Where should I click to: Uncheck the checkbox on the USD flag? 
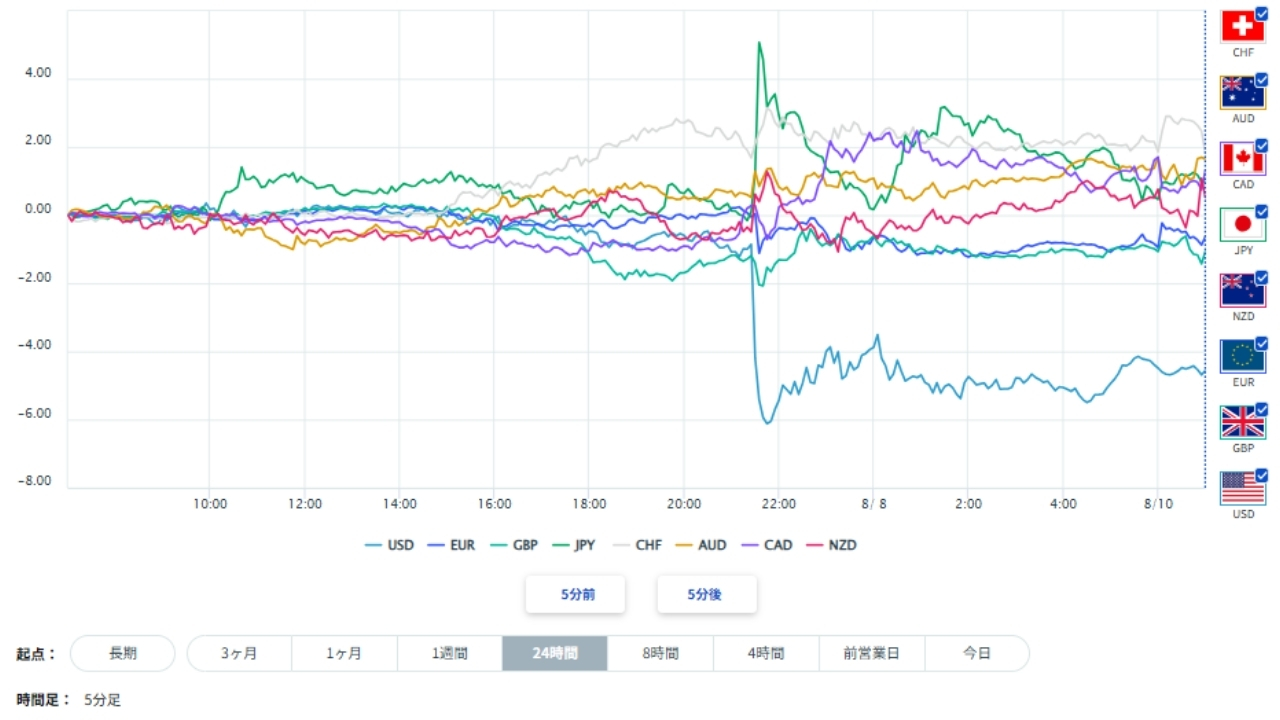click(1261, 475)
